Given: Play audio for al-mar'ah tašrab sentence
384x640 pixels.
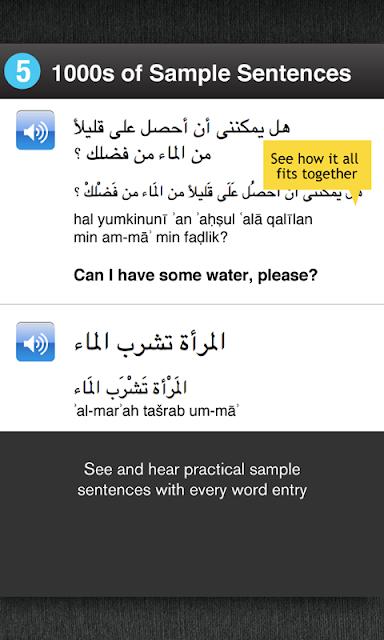Looking at the screenshot, I should click(35, 342).
